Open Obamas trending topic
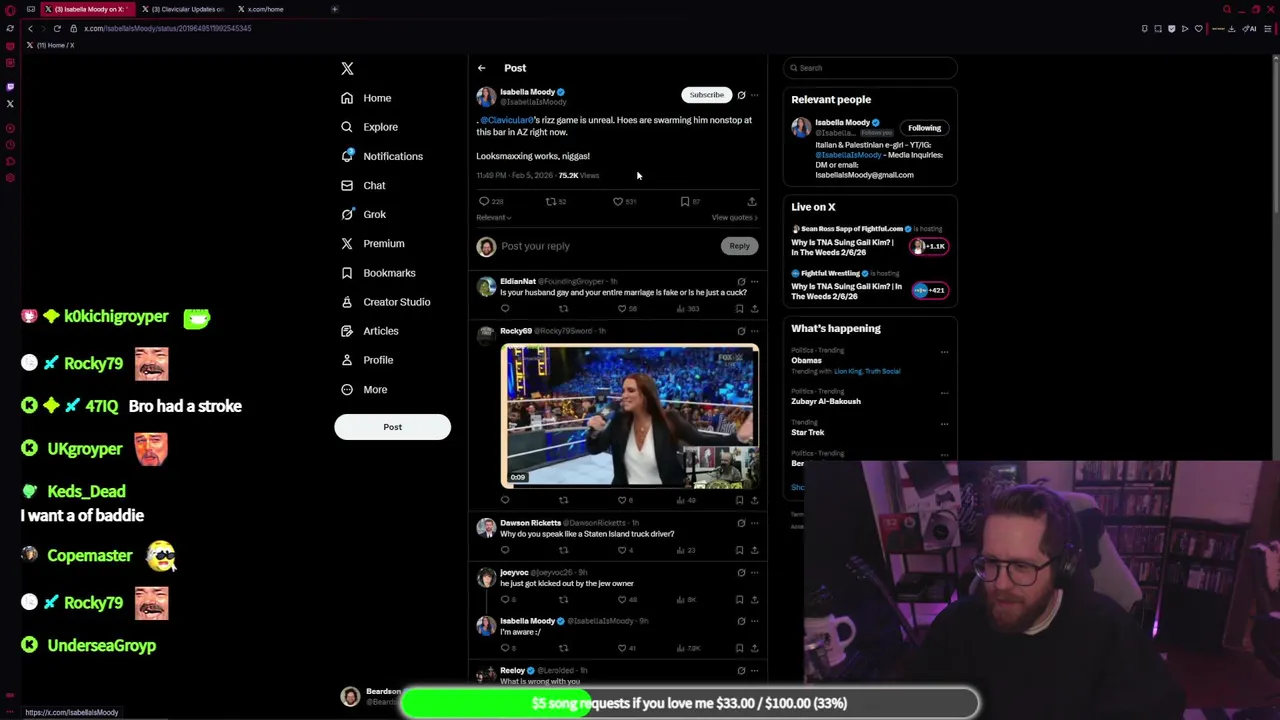The width and height of the screenshot is (1280, 720). (806, 361)
